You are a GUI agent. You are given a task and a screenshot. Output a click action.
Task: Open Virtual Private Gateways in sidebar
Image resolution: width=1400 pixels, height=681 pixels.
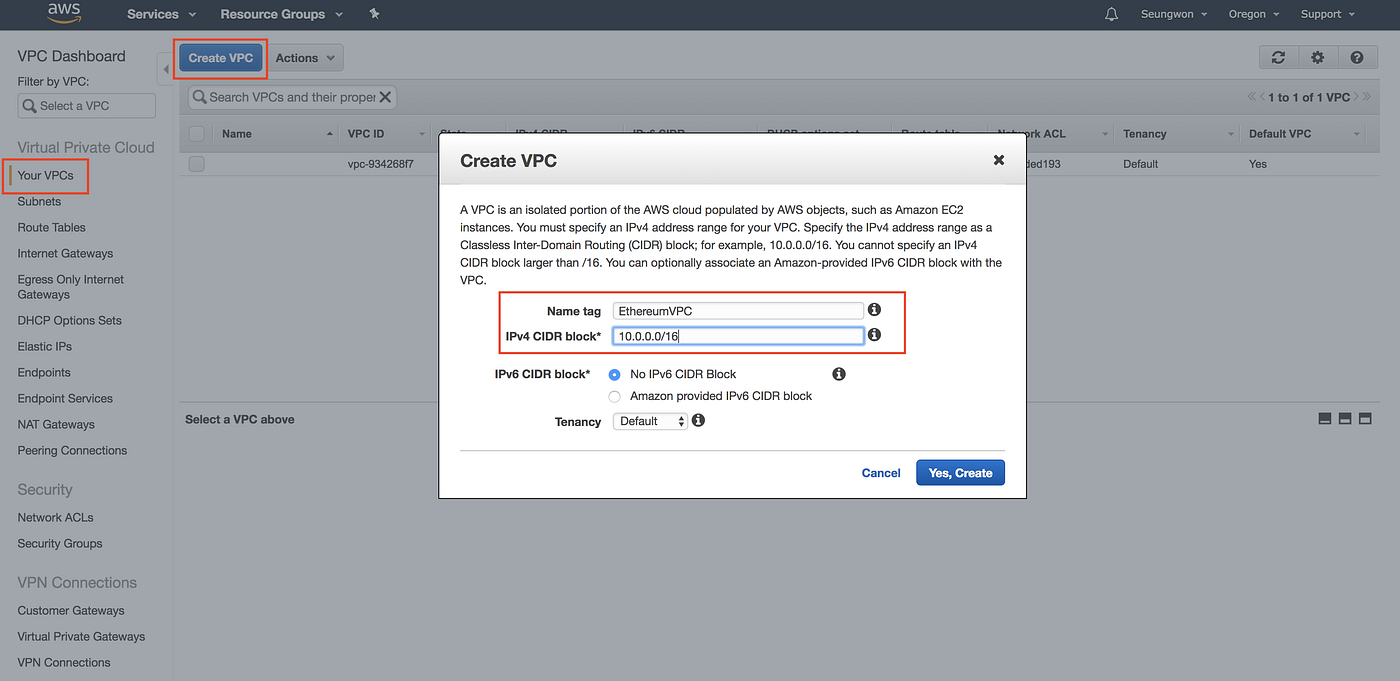(x=81, y=636)
